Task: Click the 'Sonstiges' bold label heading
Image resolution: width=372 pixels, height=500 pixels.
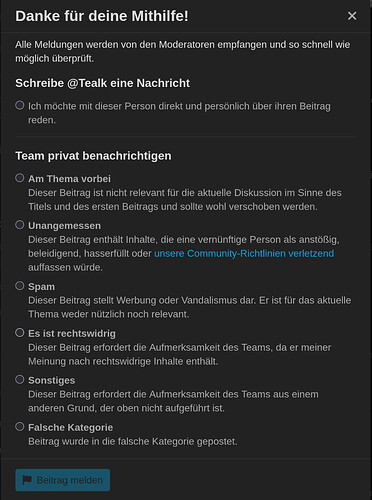Action: tap(52, 380)
